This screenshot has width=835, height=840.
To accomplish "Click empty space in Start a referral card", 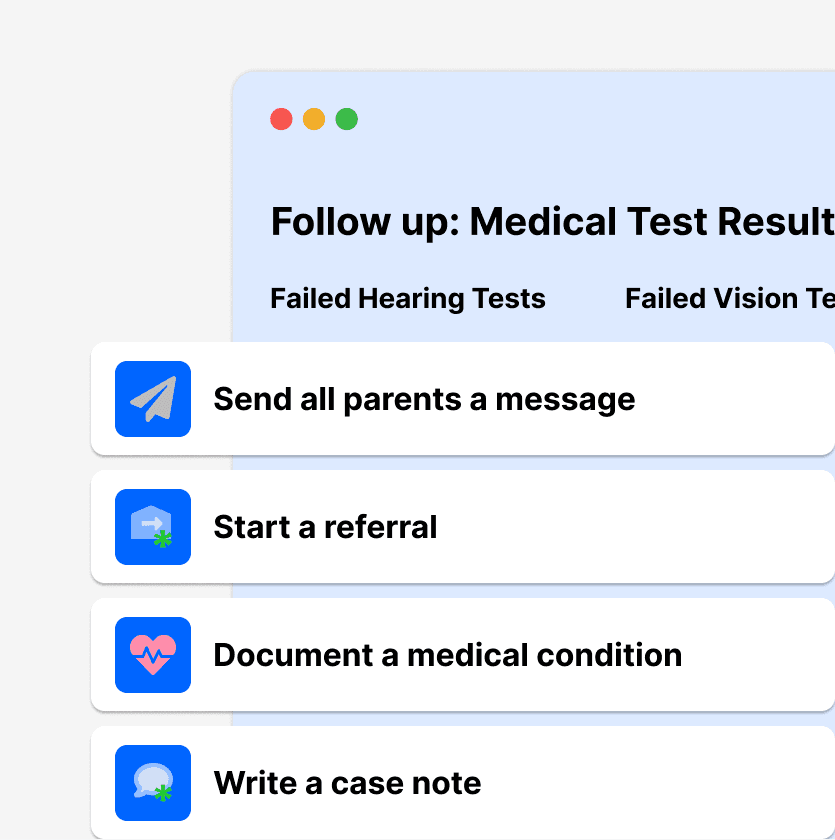I will tap(643, 527).
